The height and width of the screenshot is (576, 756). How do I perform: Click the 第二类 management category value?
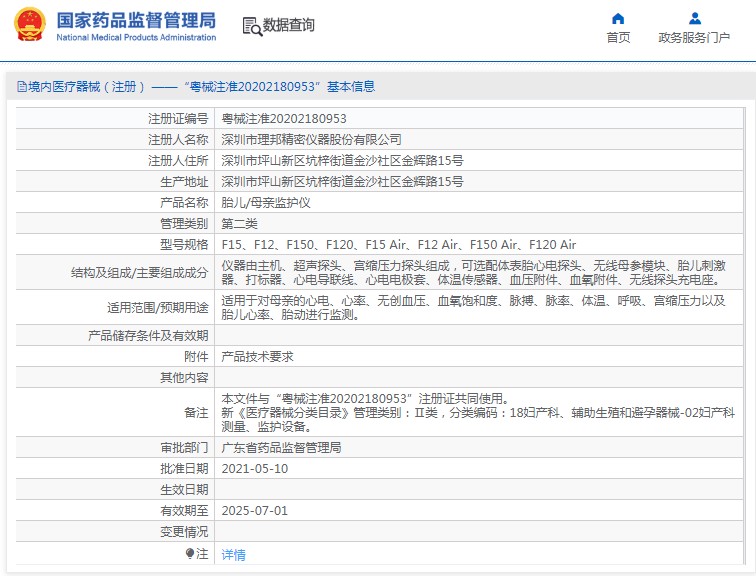[x=239, y=224]
